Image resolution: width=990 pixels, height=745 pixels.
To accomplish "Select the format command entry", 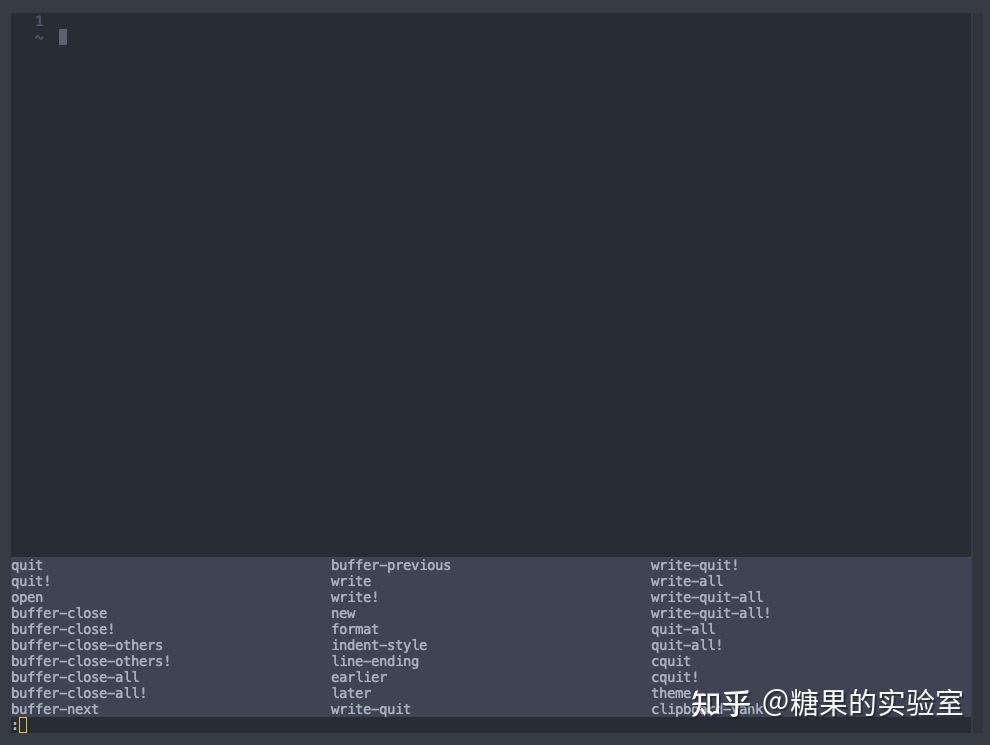I will [355, 629].
